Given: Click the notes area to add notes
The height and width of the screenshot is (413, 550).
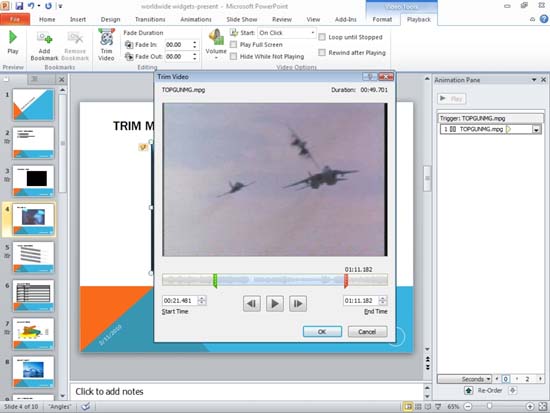Looking at the screenshot, I should [x=247, y=392].
